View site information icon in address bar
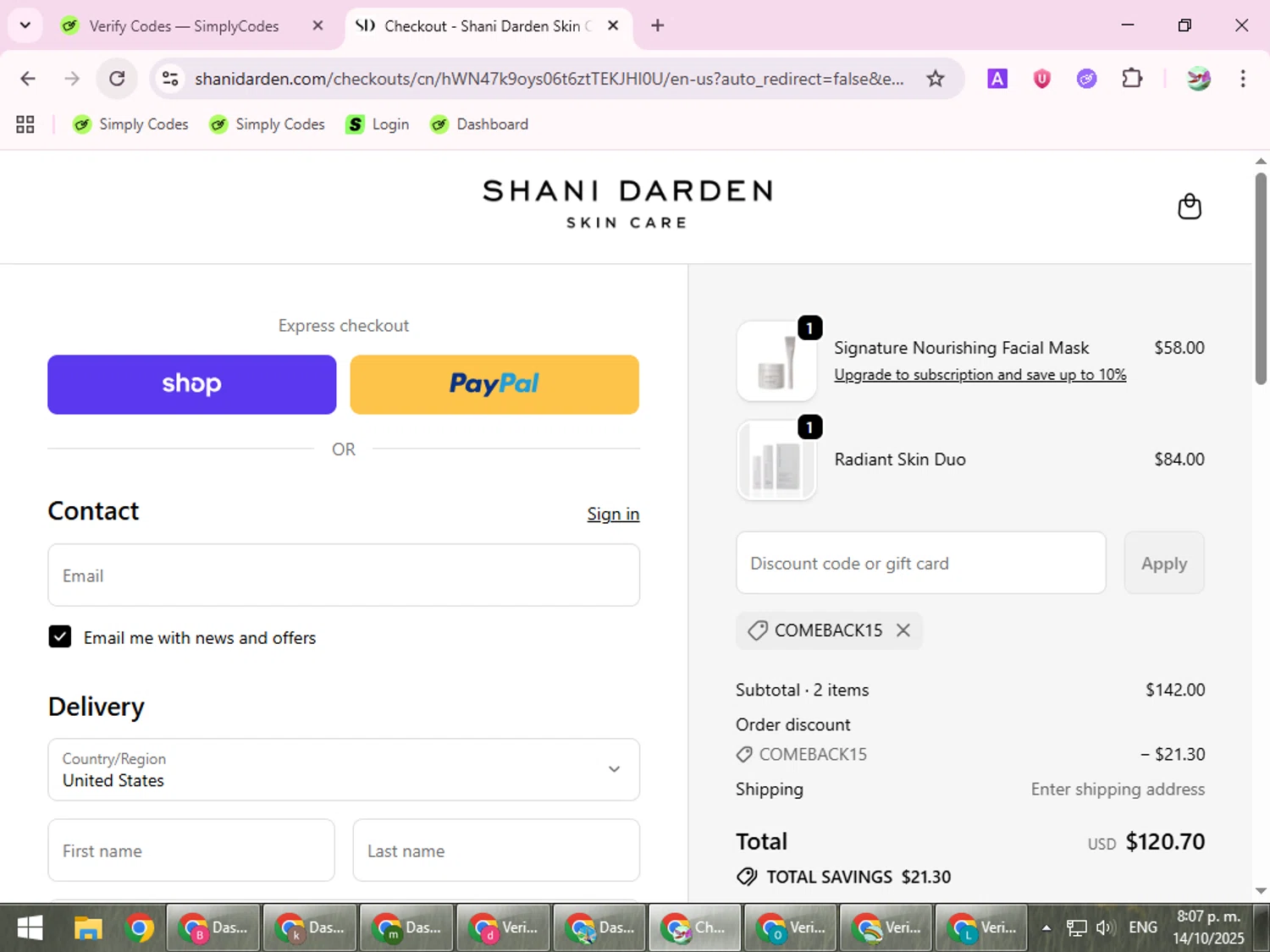The width and height of the screenshot is (1270, 952). point(170,79)
